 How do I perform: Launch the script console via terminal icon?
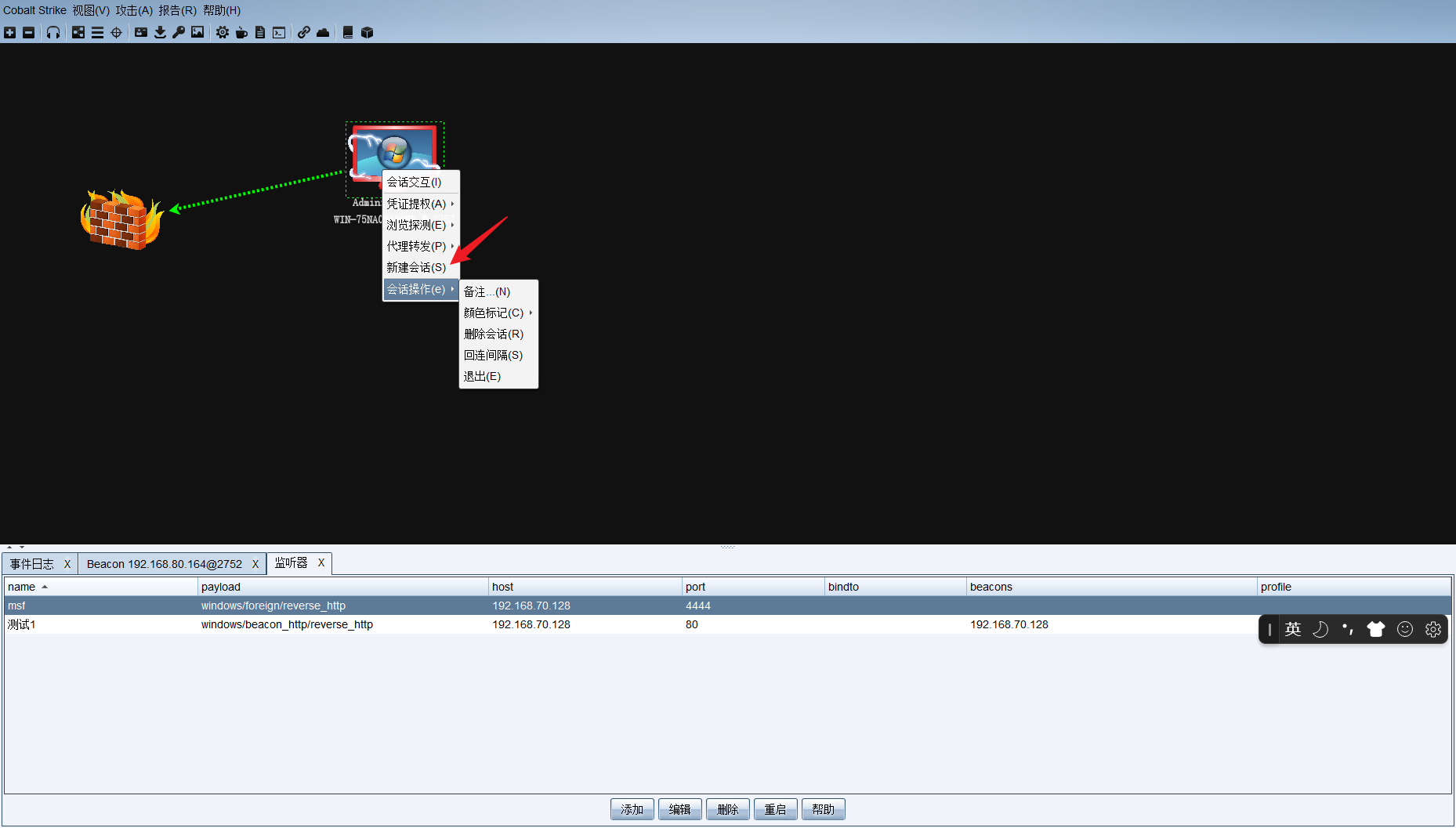[278, 32]
